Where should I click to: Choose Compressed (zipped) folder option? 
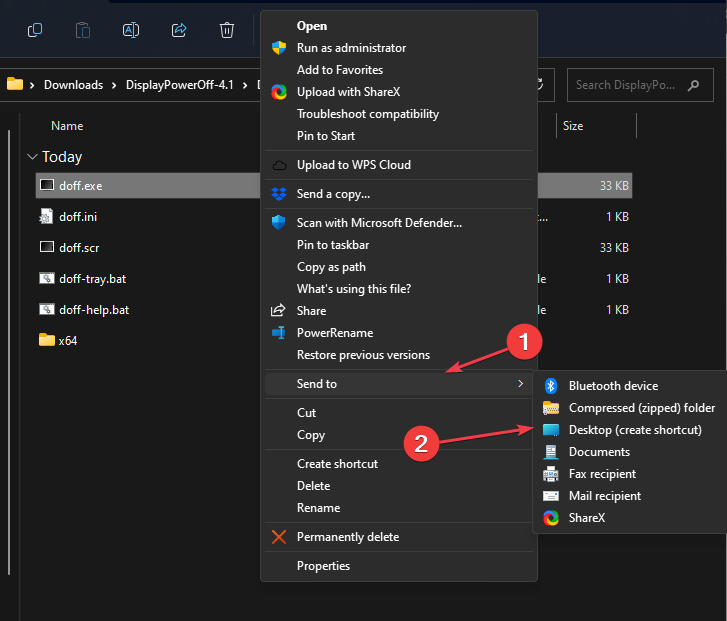641,408
